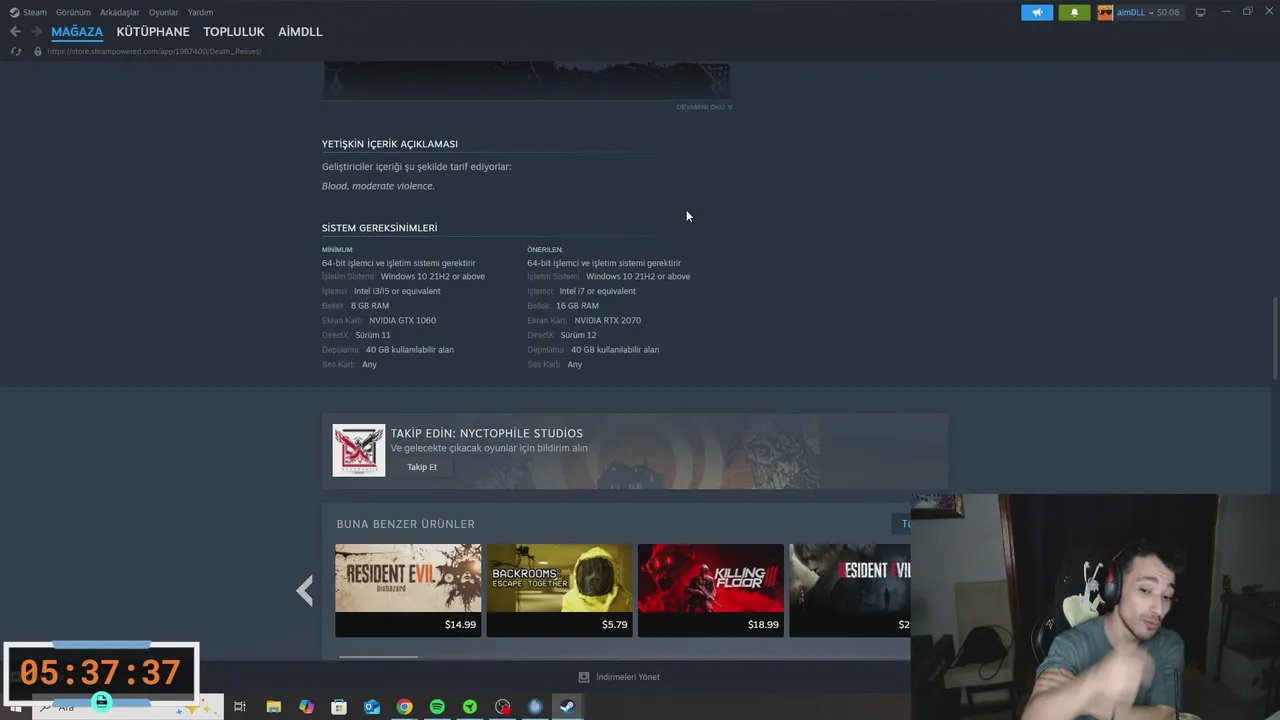
Task: Switch to Big Picture mode icon
Action: click(x=1200, y=12)
